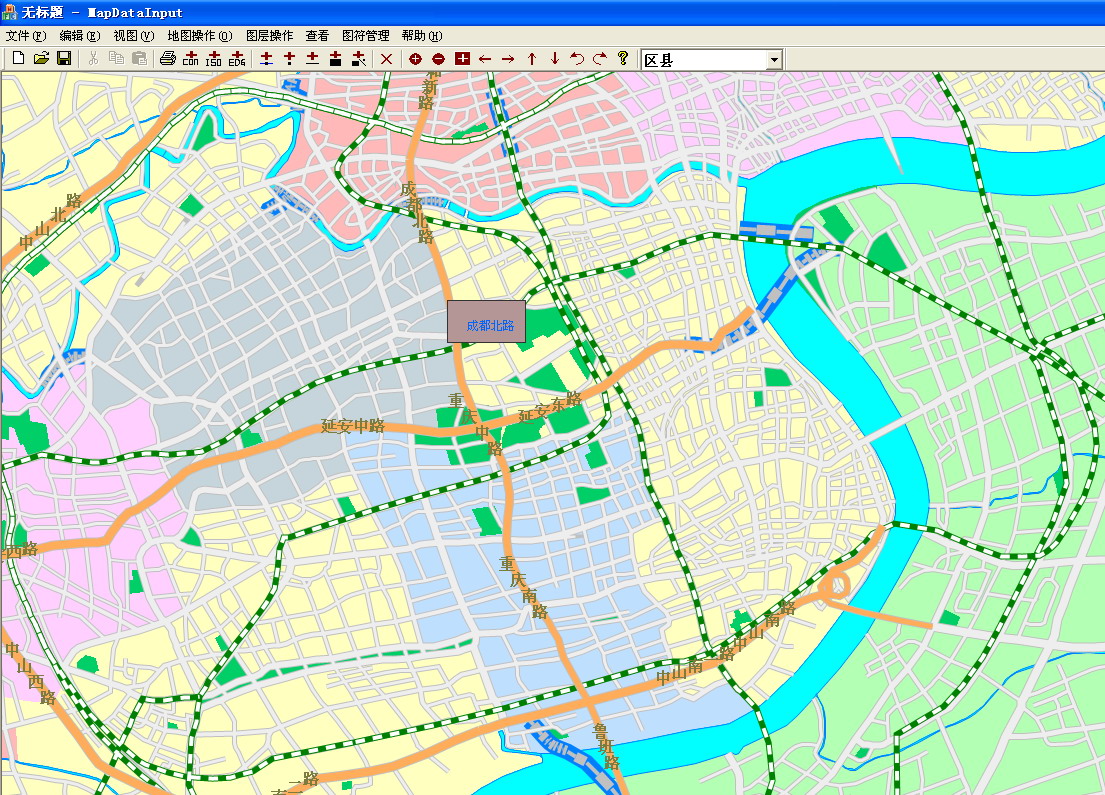
Task: Open an existing file
Action: point(42,58)
